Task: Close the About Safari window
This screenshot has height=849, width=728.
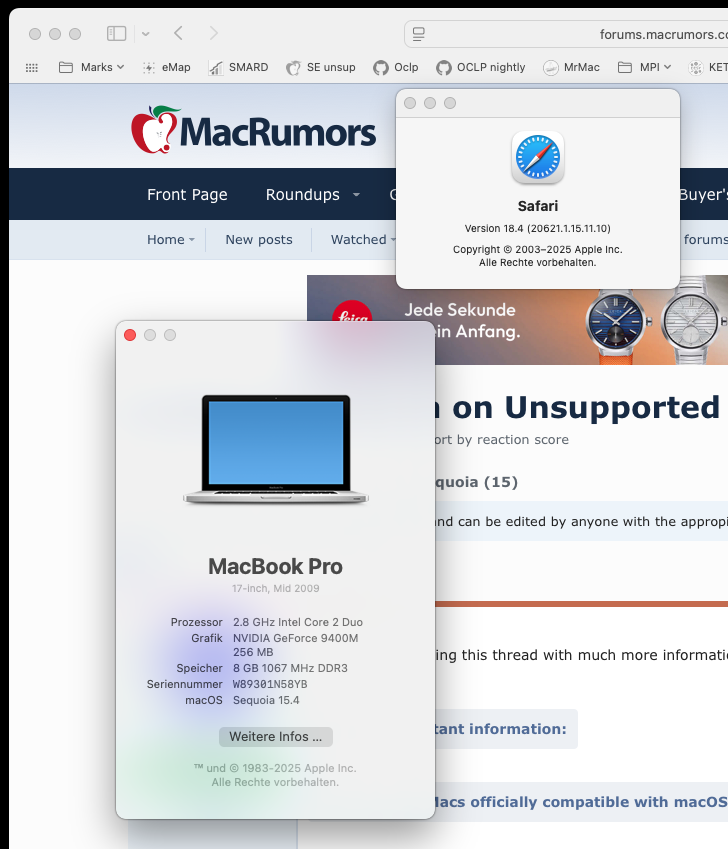Action: coord(410,103)
